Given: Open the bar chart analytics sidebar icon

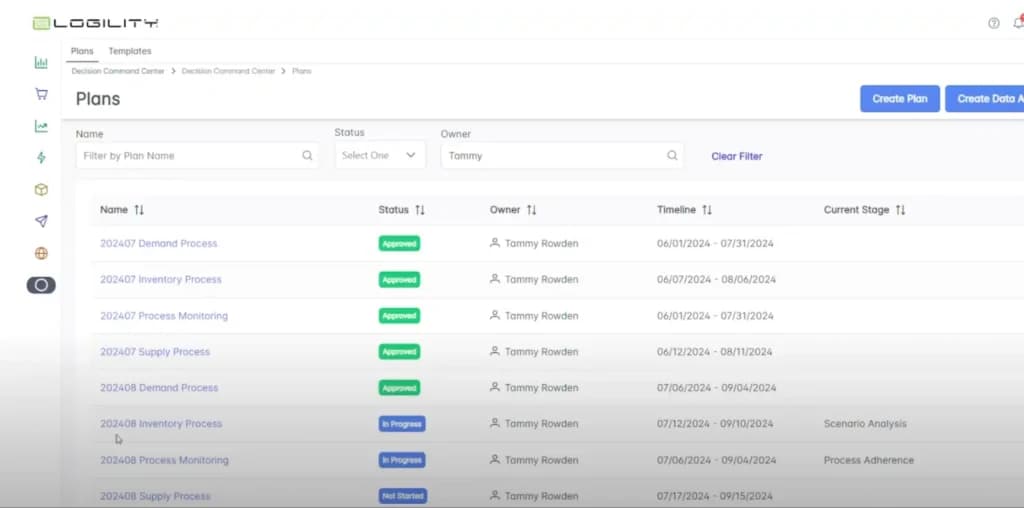Looking at the screenshot, I should 41,63.
